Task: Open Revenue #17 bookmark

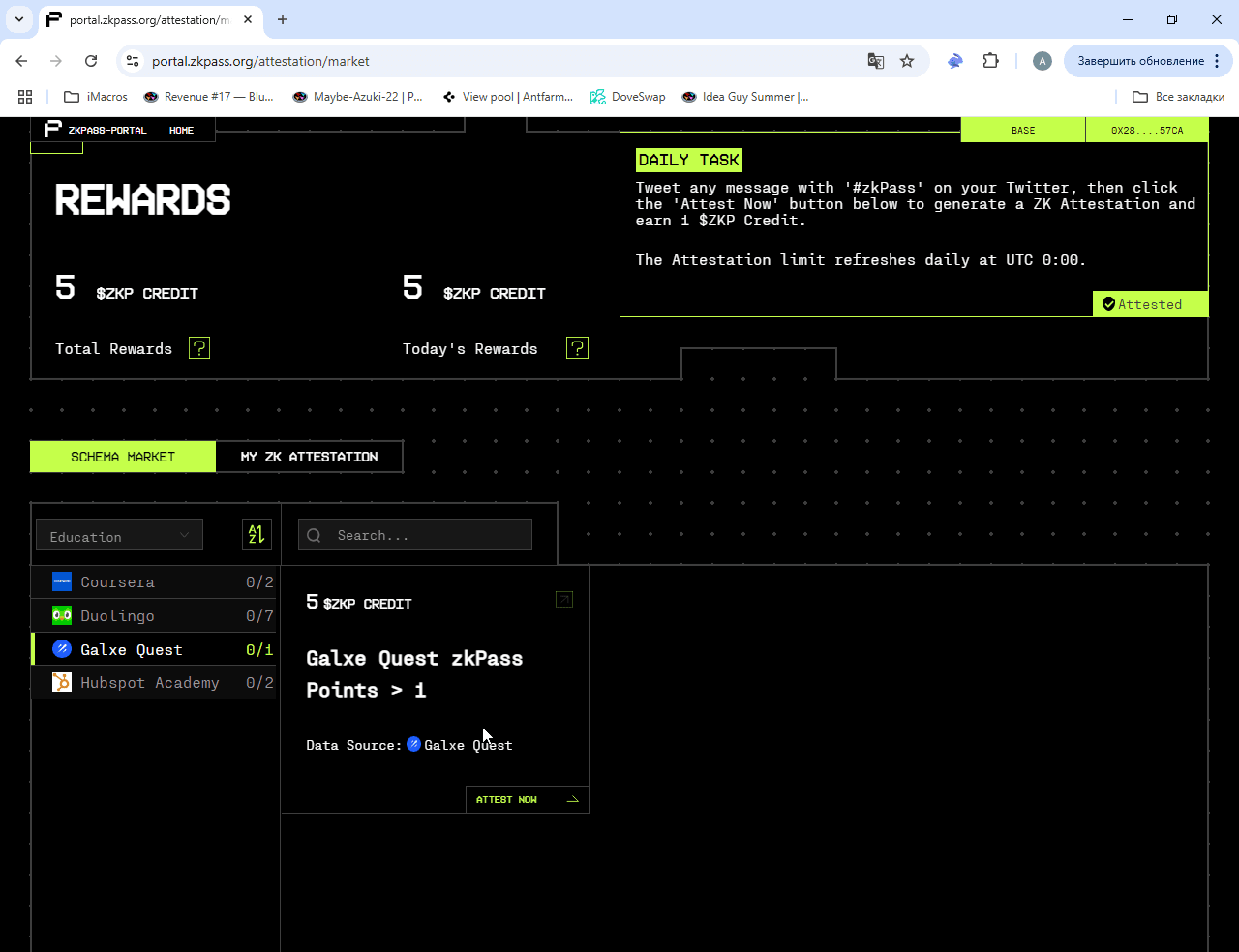Action: click(x=208, y=97)
